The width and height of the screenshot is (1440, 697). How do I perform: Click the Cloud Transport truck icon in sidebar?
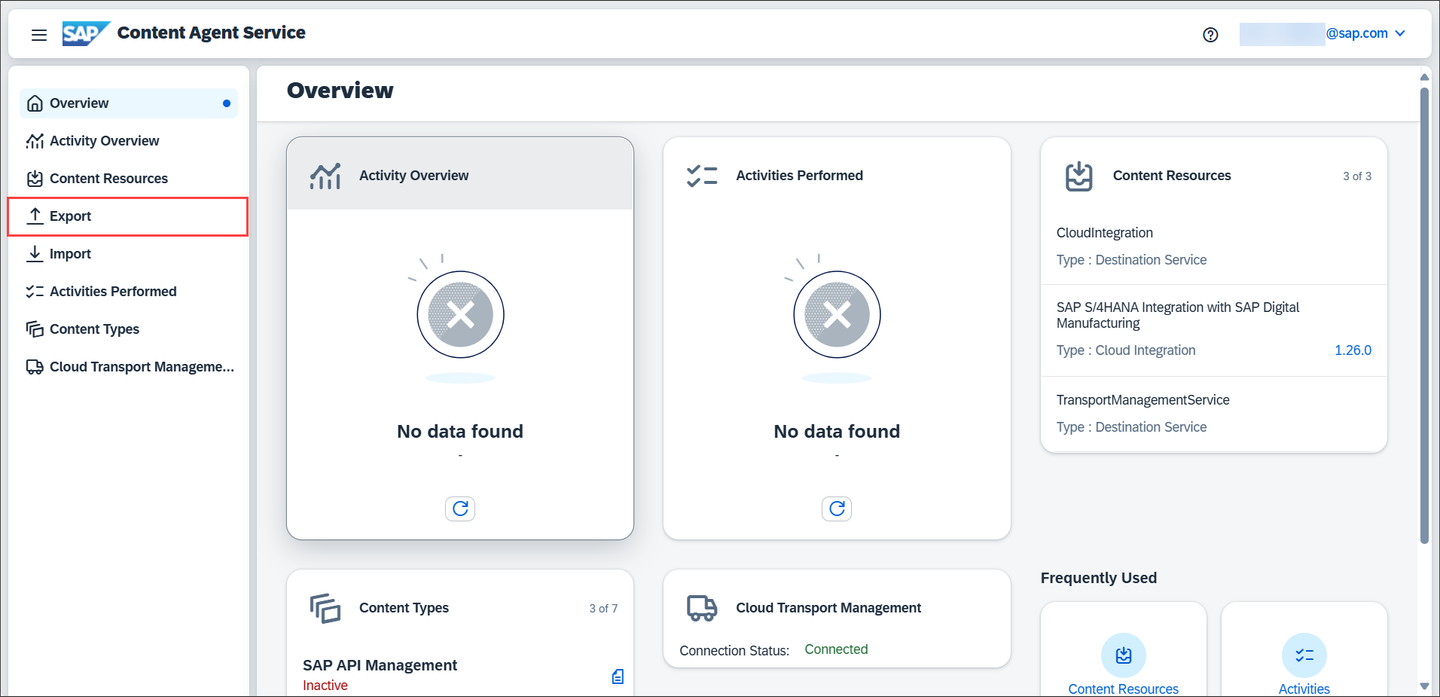35,367
